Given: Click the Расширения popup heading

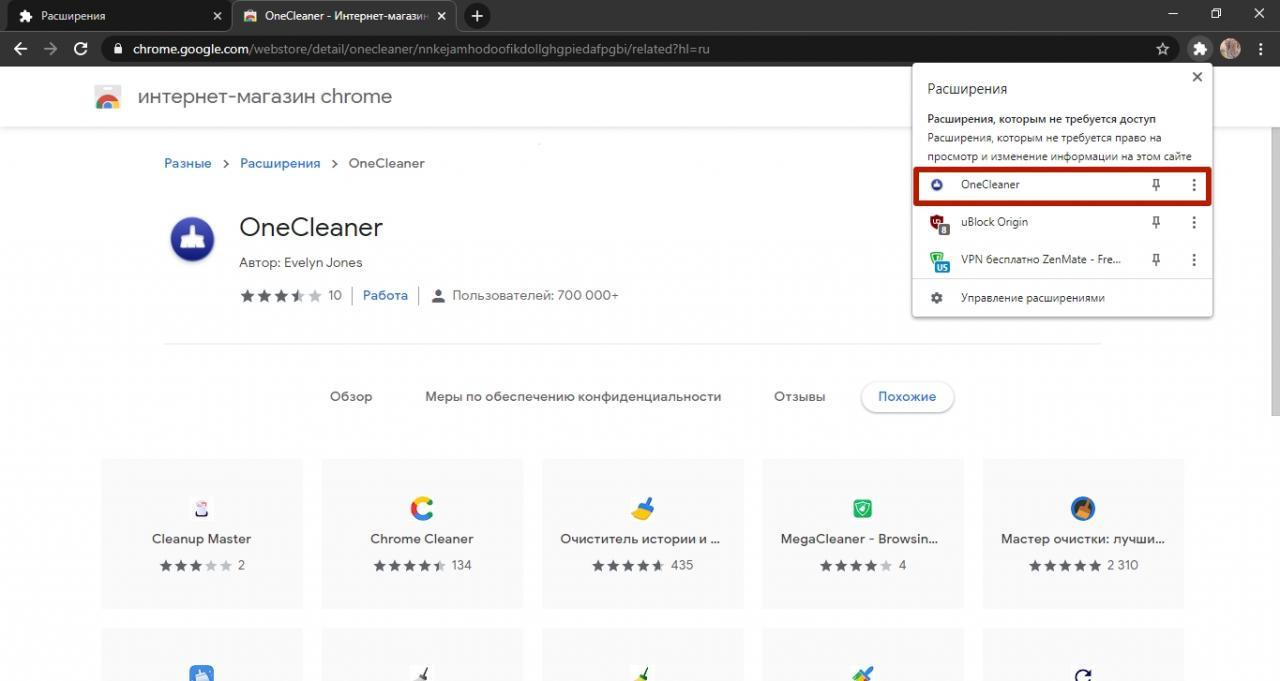Looking at the screenshot, I should click(967, 89).
